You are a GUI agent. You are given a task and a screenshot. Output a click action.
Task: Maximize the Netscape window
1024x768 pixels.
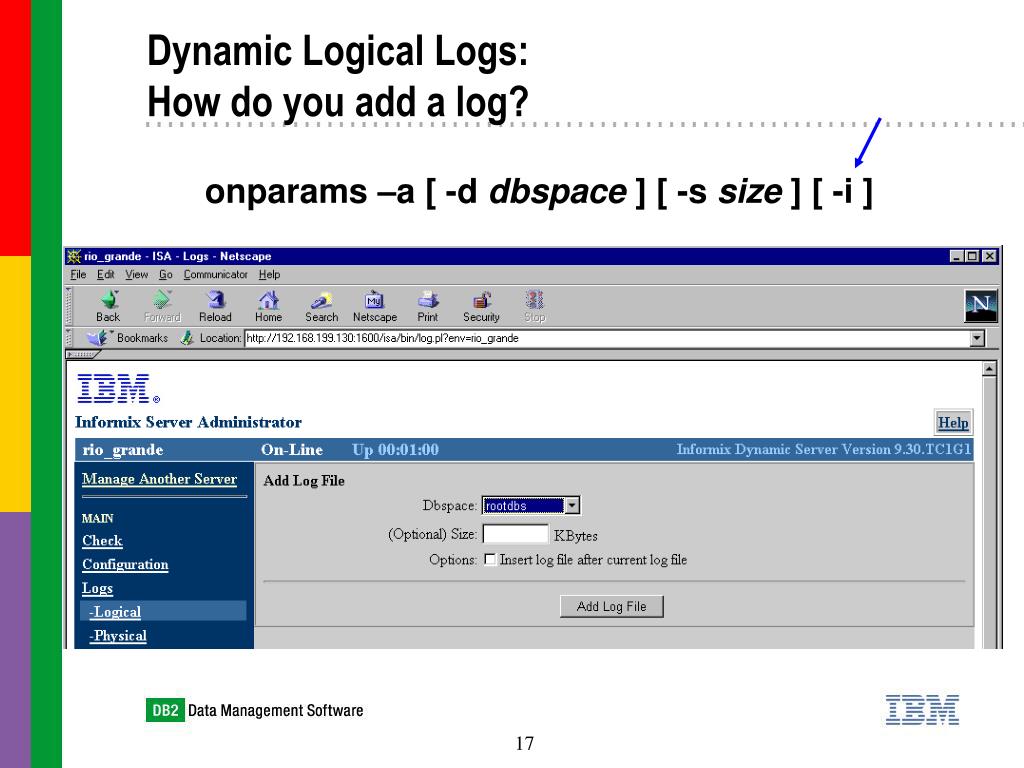[x=972, y=256]
